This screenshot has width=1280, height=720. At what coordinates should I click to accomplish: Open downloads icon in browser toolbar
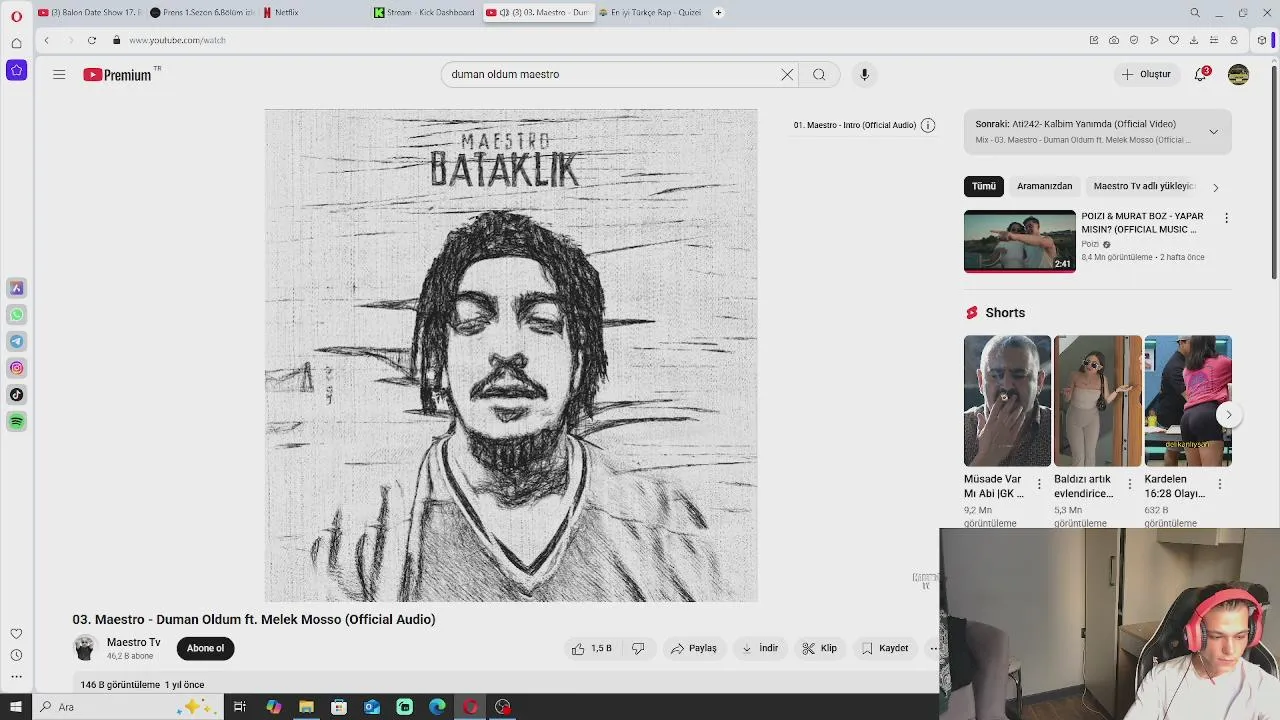click(x=1194, y=40)
